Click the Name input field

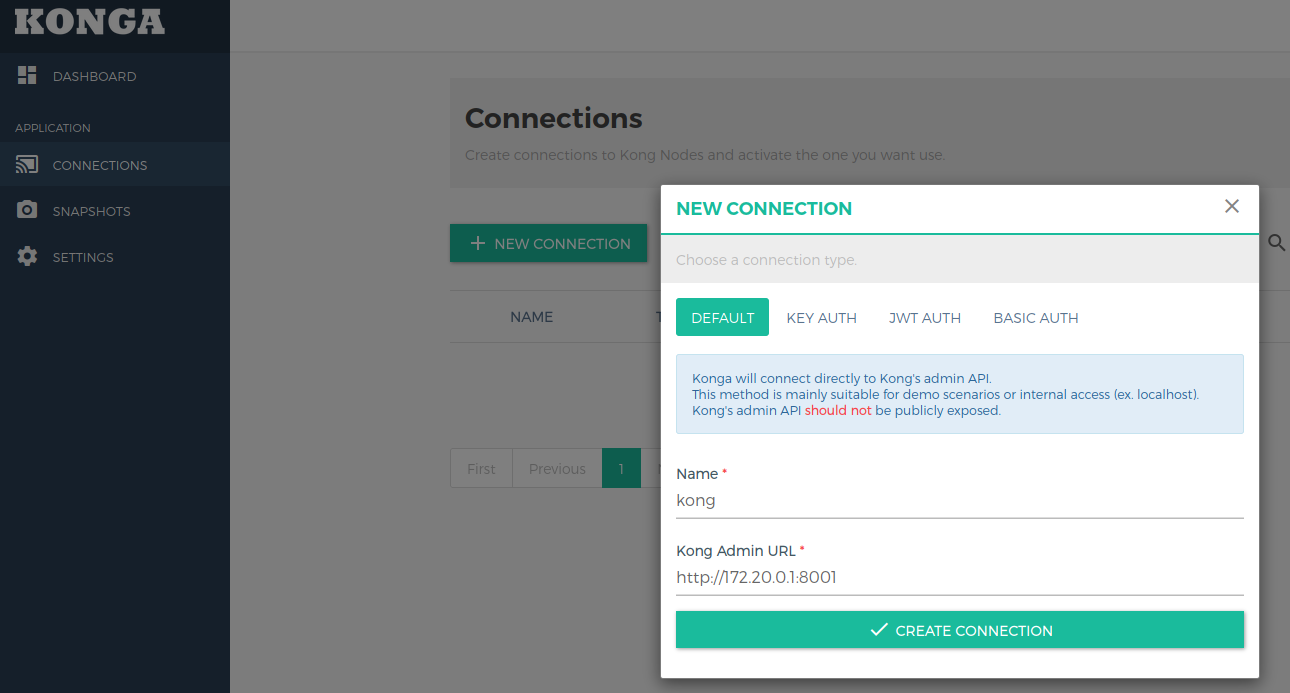point(960,500)
